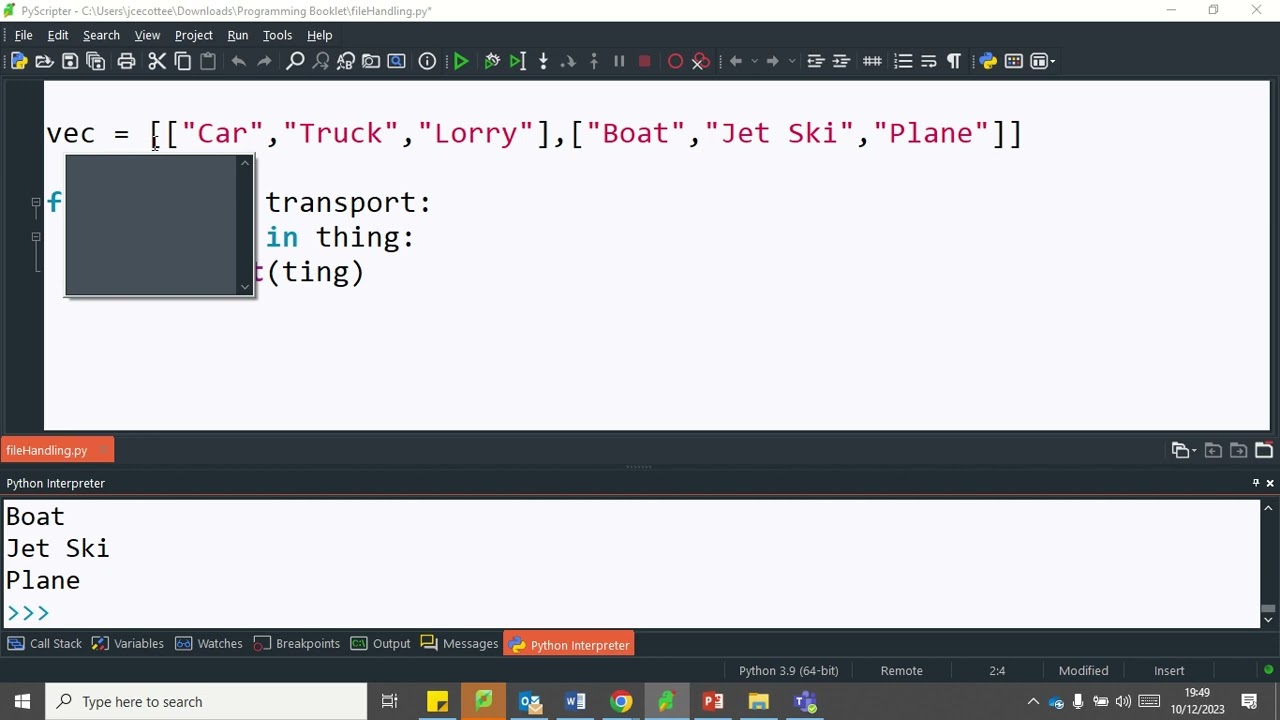Click the Open file folder icon
This screenshot has width=1280, height=720.
(x=44, y=61)
